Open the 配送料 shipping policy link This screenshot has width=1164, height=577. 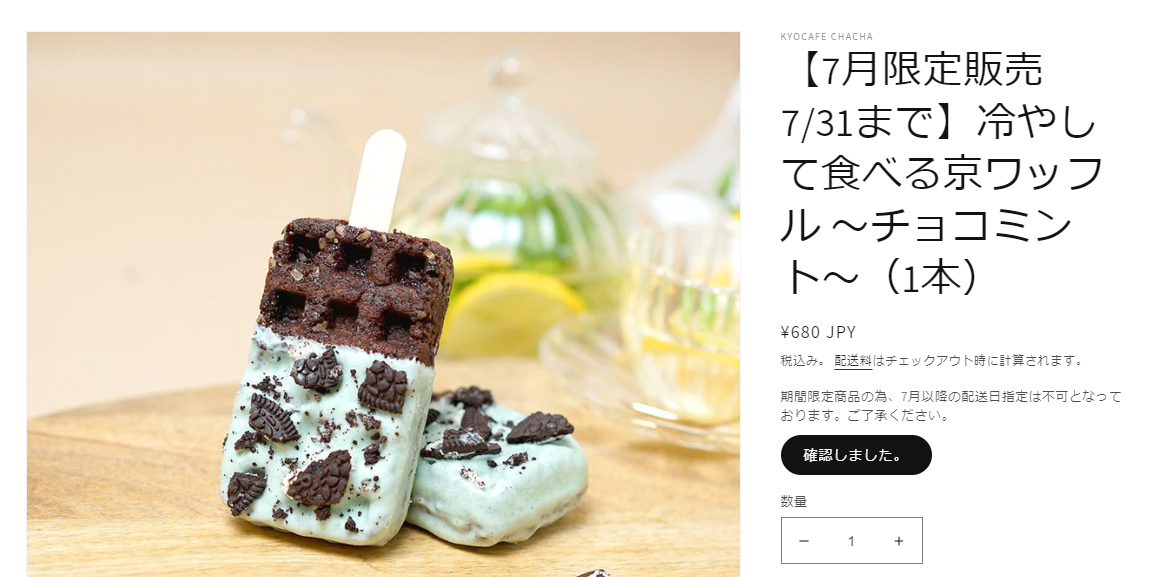[x=852, y=361]
